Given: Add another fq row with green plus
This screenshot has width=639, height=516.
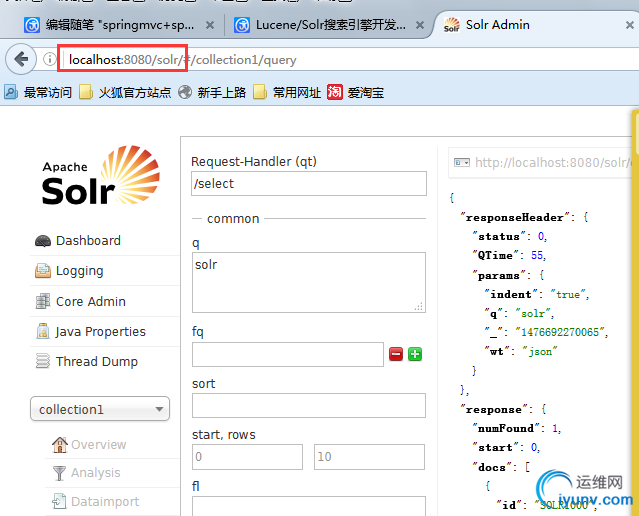Looking at the screenshot, I should [415, 354].
